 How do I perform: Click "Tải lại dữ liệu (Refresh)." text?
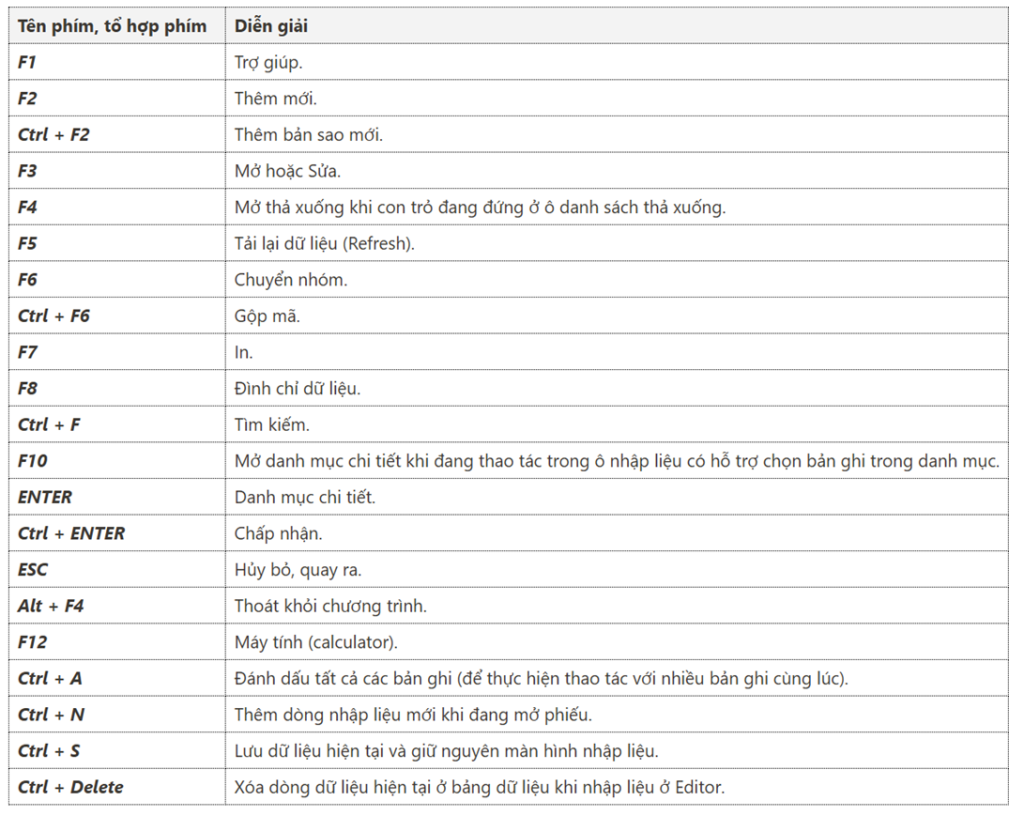[324, 243]
